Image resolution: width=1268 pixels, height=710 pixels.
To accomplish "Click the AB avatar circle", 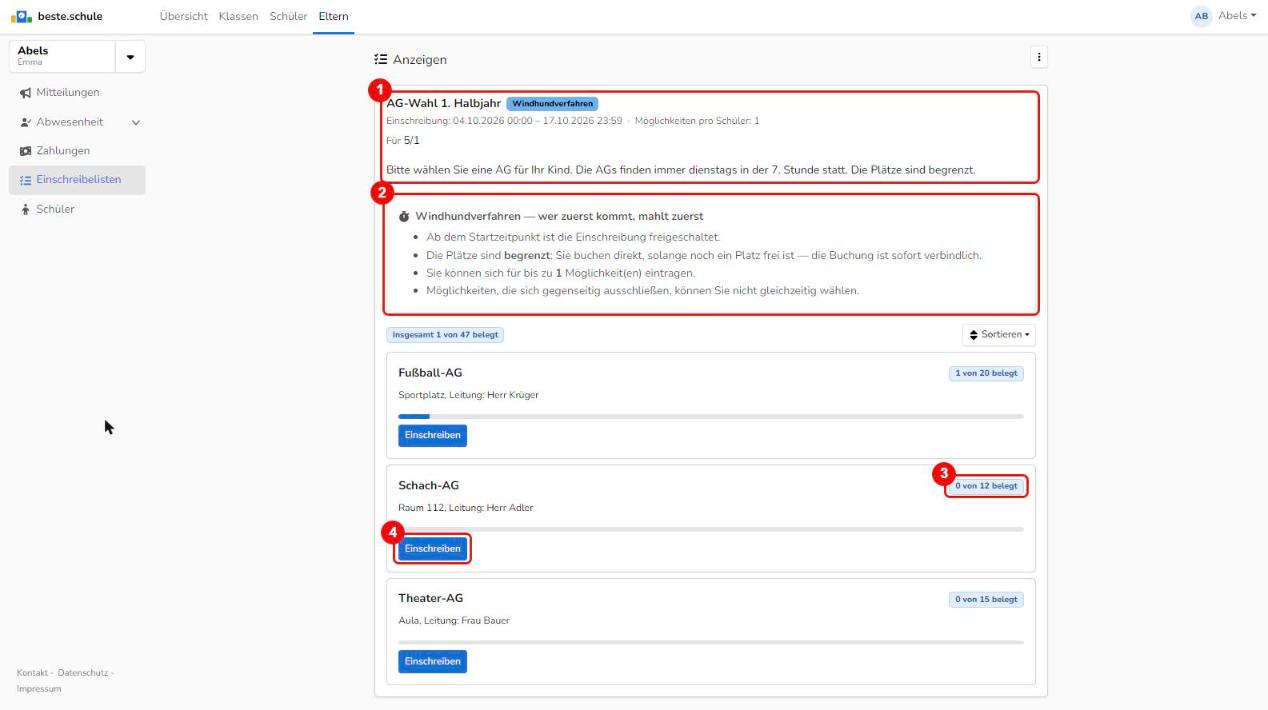I will tap(1201, 16).
